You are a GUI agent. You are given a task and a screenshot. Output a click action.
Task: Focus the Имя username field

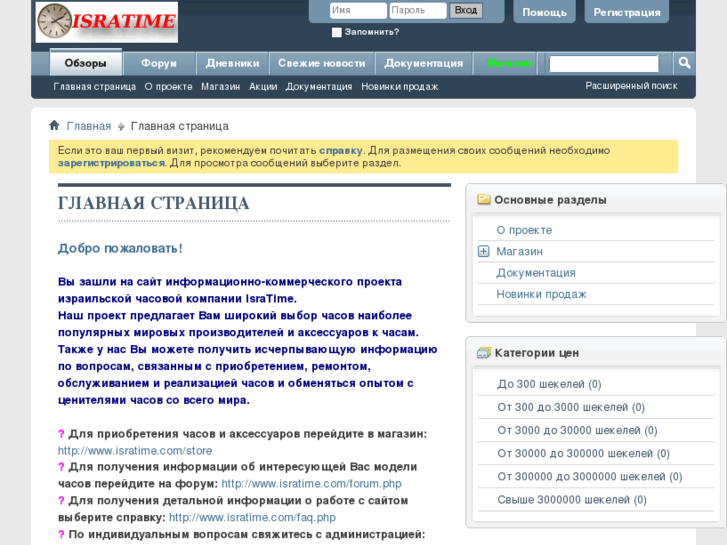point(358,10)
